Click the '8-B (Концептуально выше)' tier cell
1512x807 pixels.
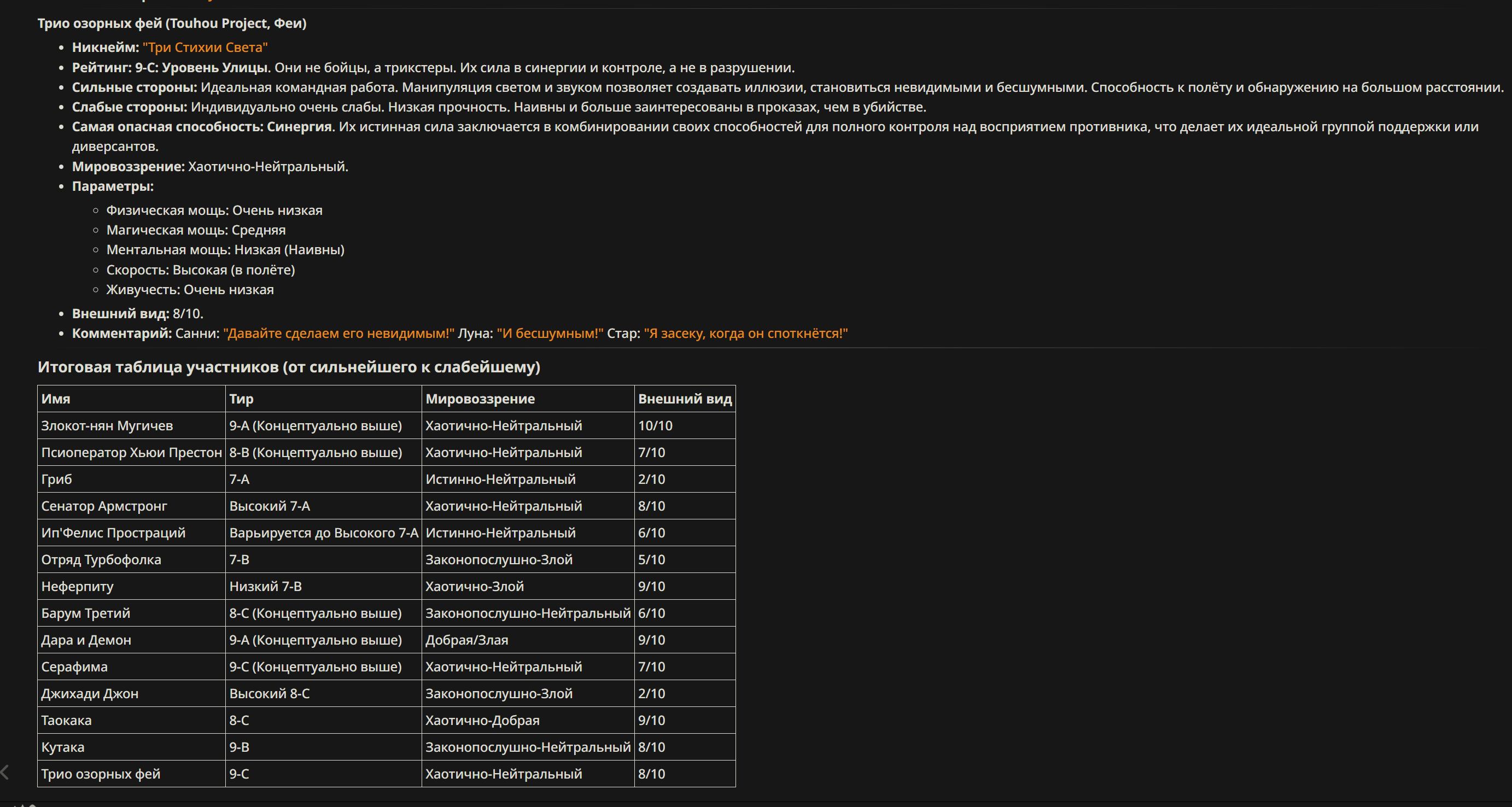[x=323, y=453]
